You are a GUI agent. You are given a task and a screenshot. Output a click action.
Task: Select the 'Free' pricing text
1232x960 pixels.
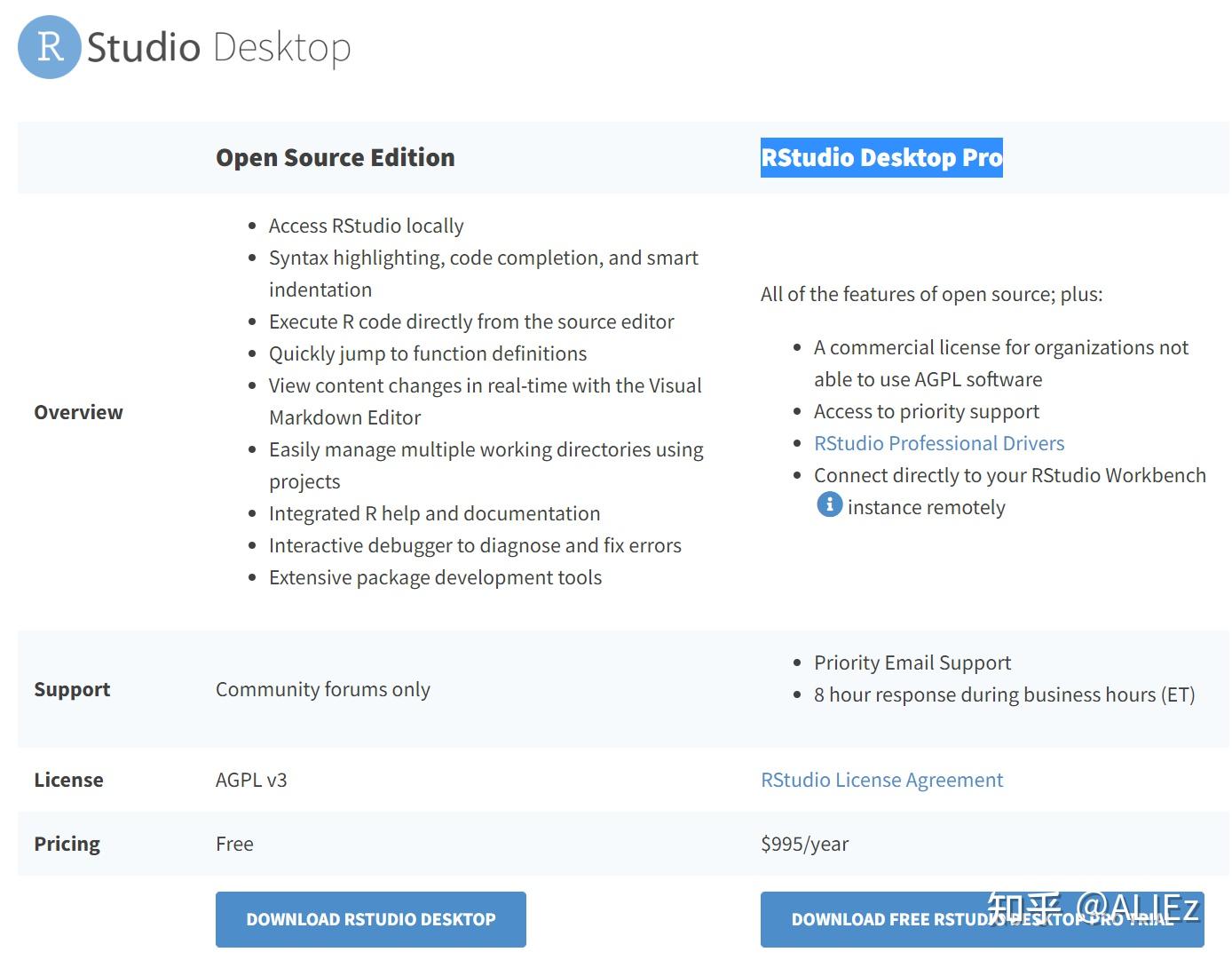pos(233,844)
